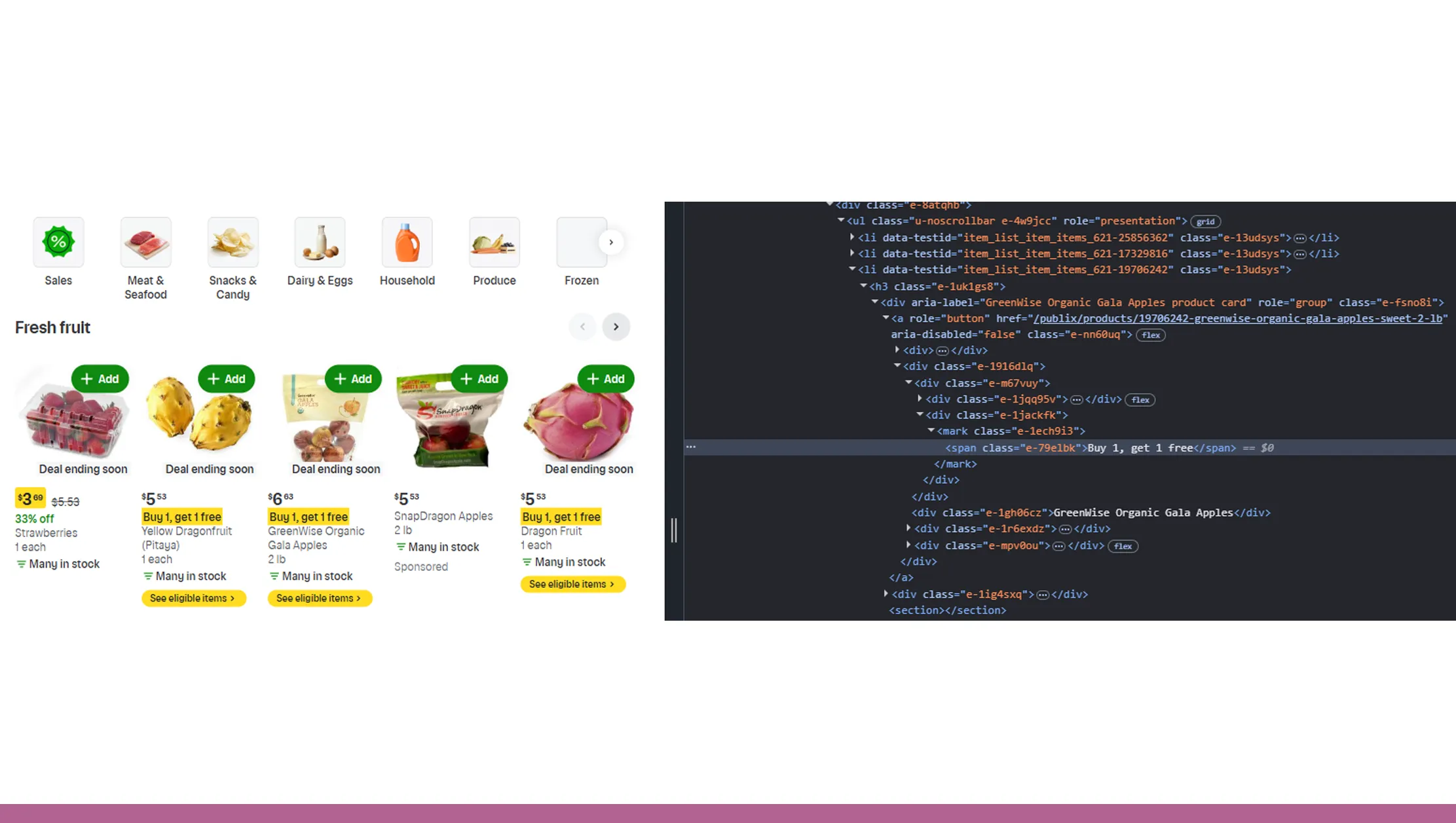This screenshot has width=1456, height=823.
Task: Expand the e-1r6exdz div node
Action: click(908, 528)
